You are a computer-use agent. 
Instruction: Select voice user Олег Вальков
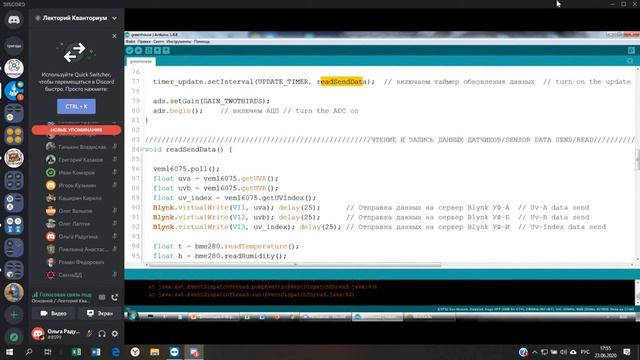pyautogui.click(x=76, y=211)
